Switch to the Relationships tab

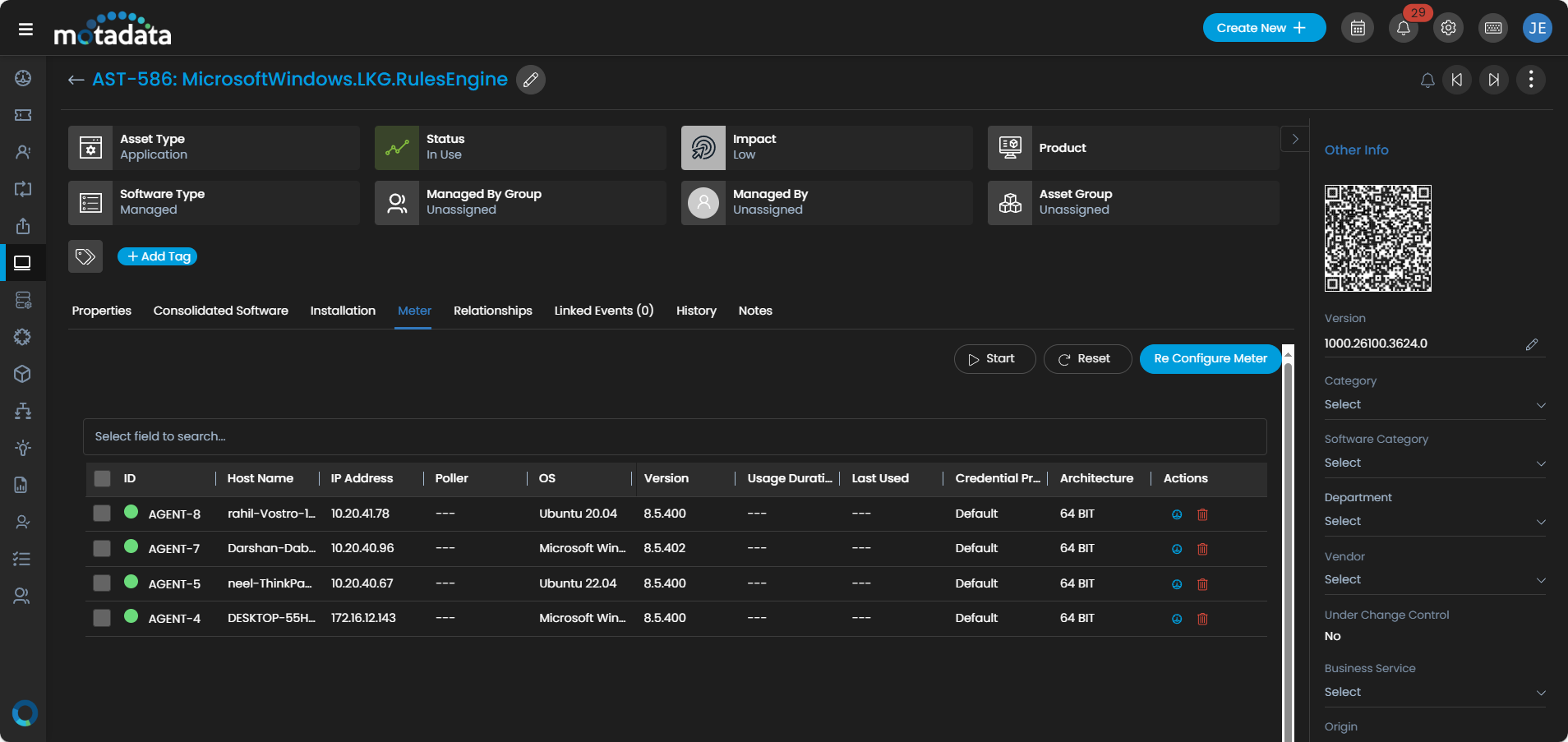point(493,311)
